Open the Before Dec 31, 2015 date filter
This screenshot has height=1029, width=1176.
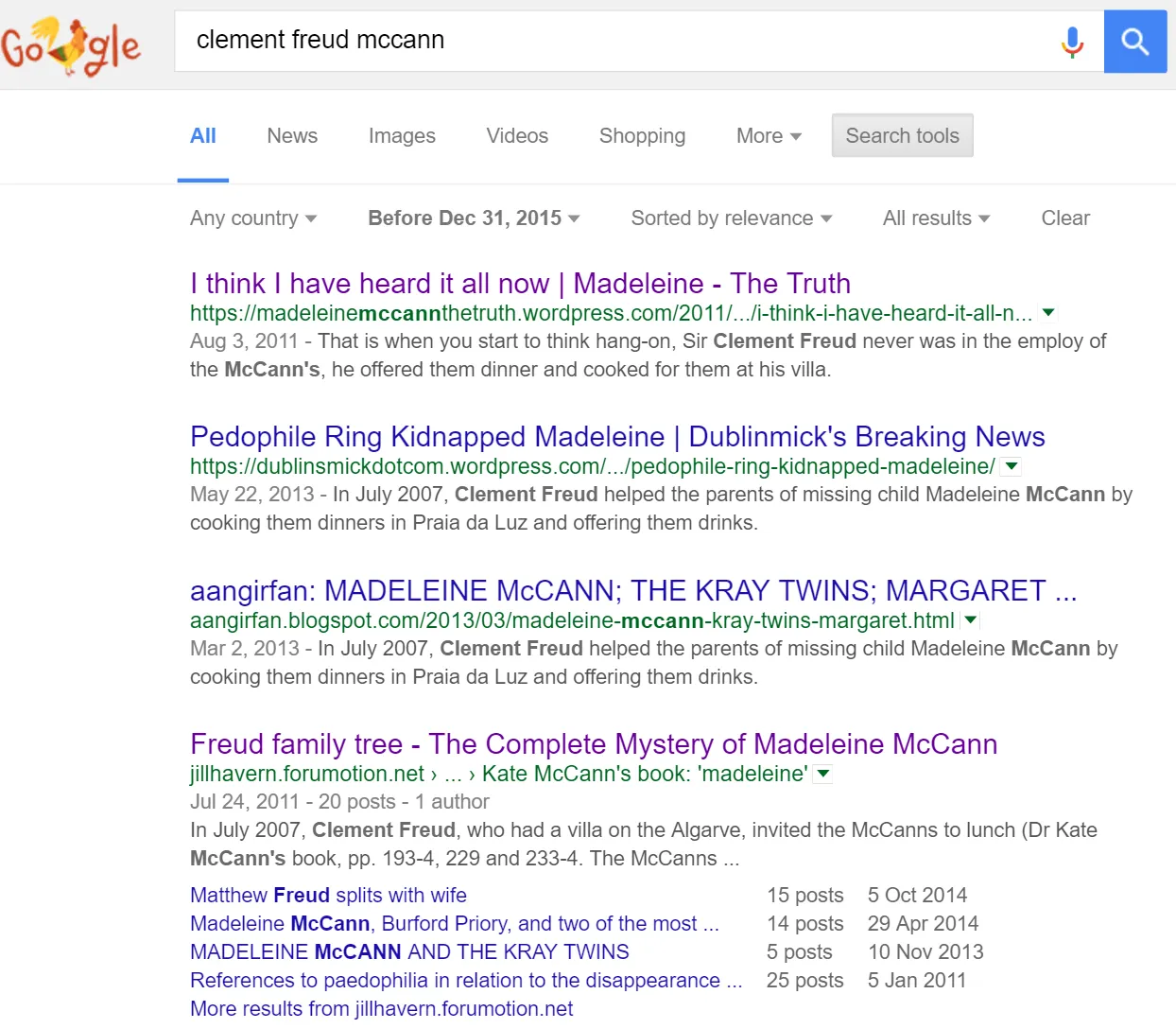474,218
